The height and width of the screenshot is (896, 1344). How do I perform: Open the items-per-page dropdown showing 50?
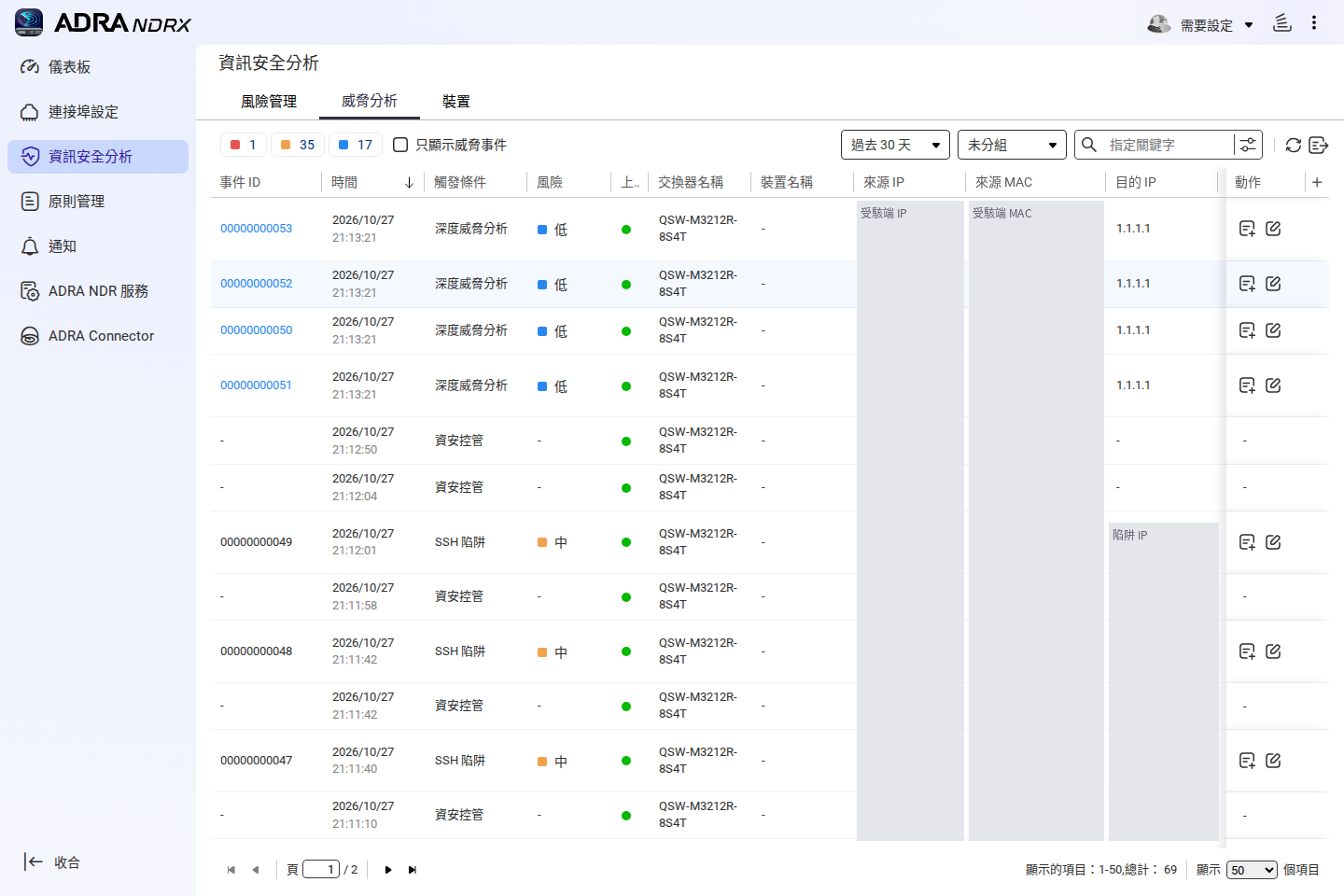pos(1252,870)
